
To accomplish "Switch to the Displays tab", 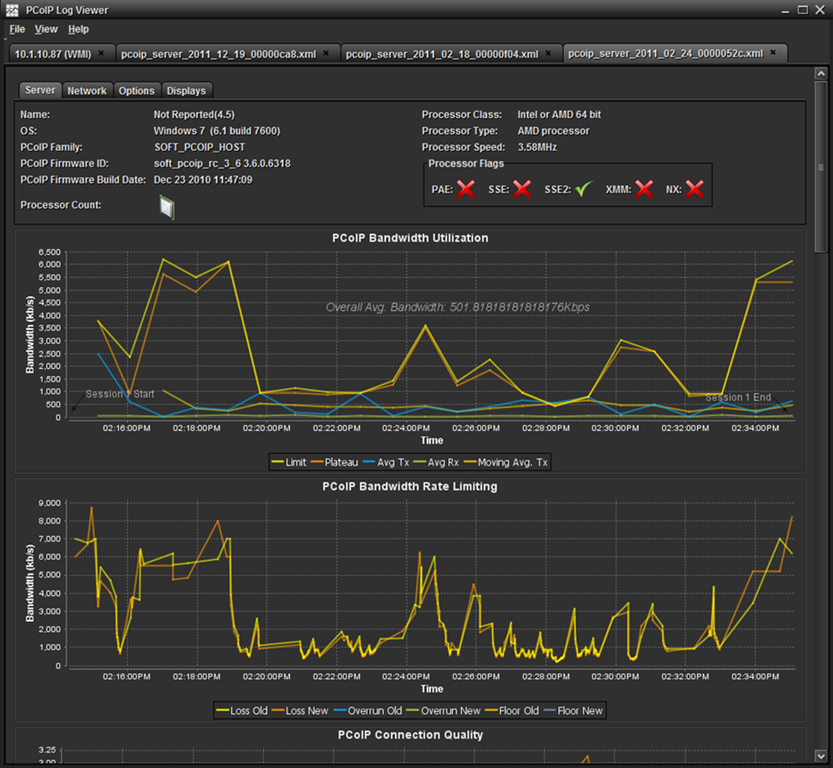I will [186, 91].
